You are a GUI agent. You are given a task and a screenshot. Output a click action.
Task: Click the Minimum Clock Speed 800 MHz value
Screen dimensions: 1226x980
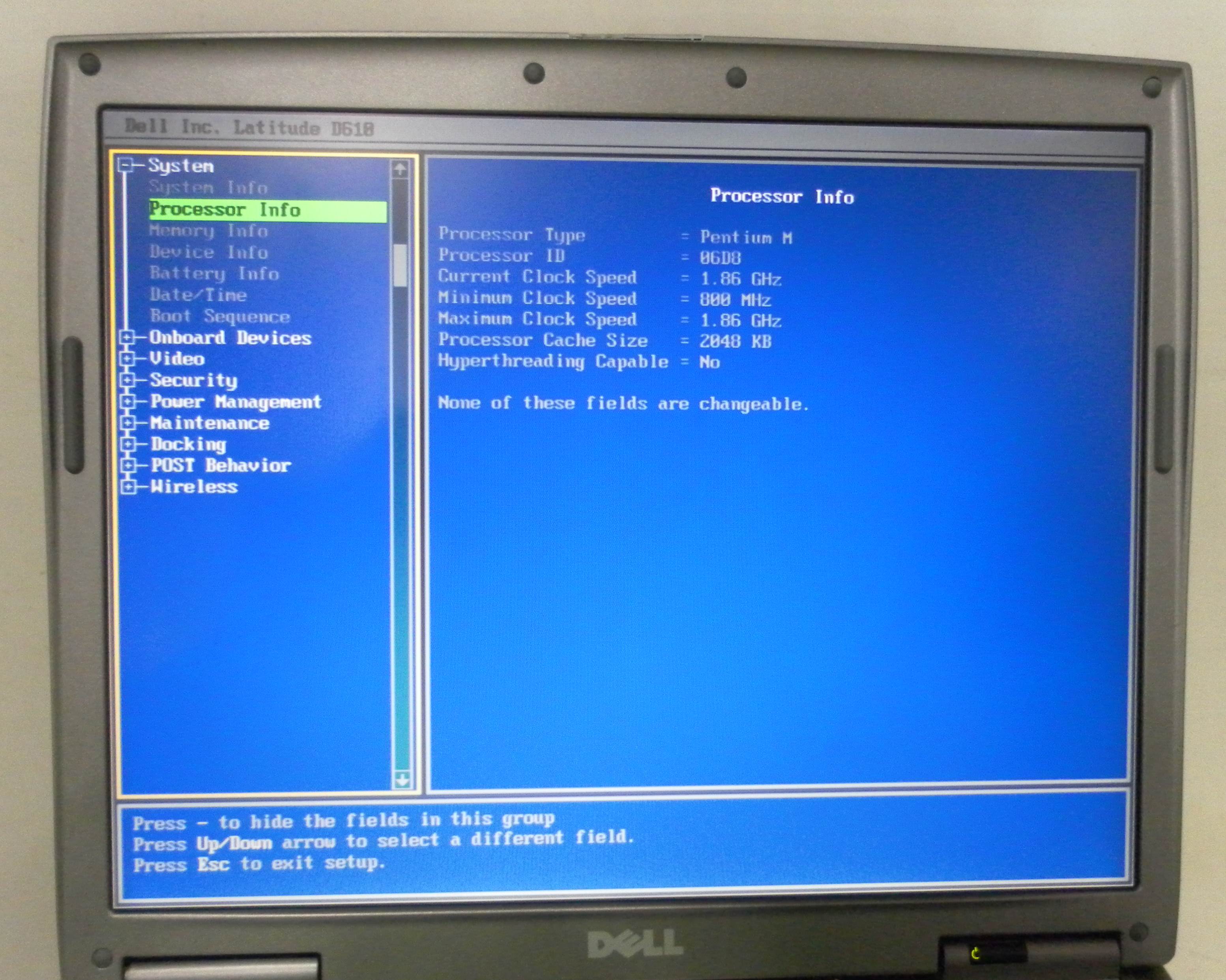click(735, 300)
